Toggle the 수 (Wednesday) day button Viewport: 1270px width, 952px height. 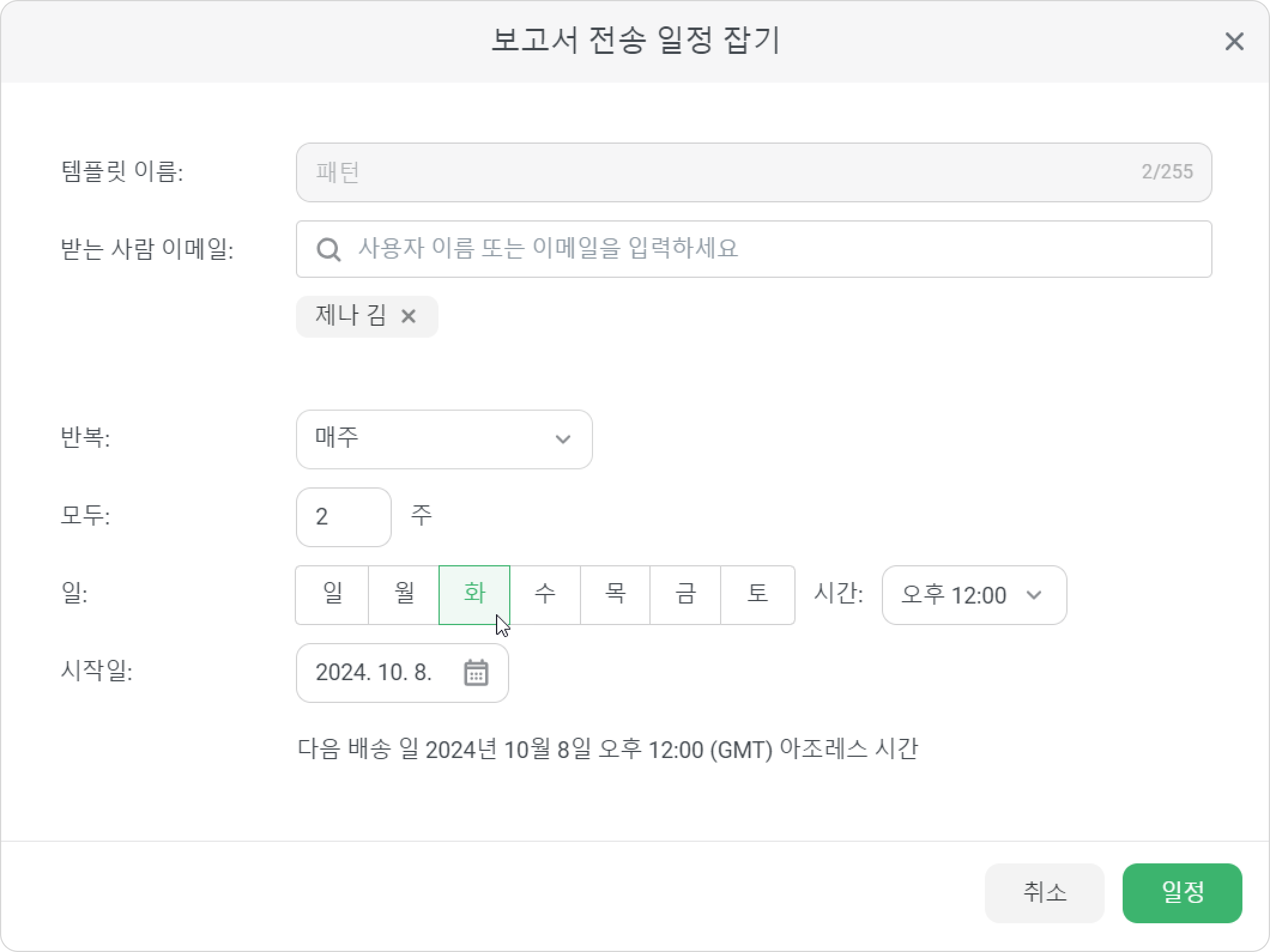click(545, 595)
